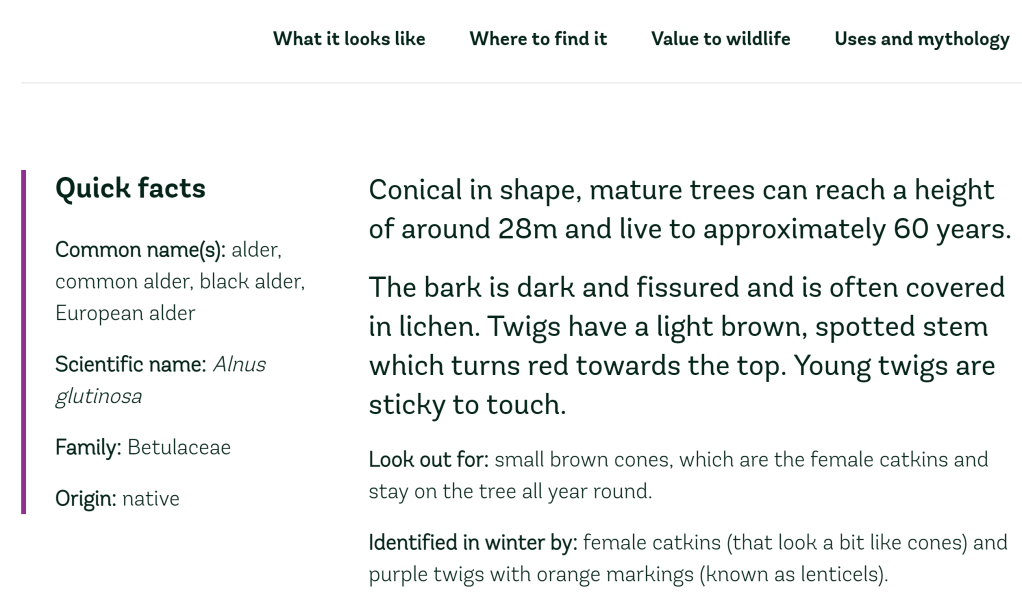Viewport: 1022px width, 593px height.
Task: Select the 'Value to wildlife' nav link
Action: click(720, 39)
